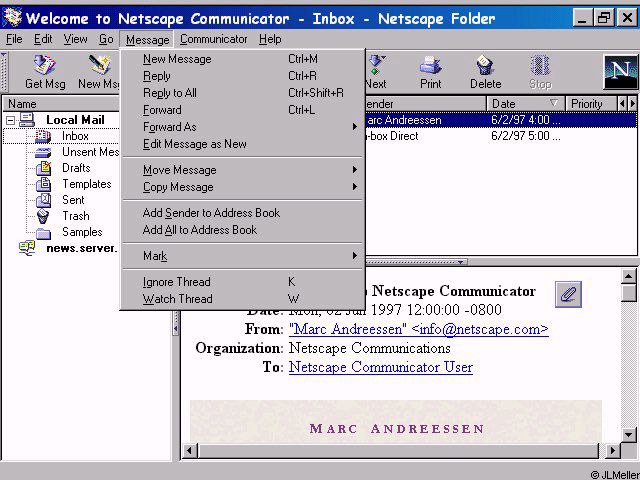
Task: Choose Reply from Message menu
Action: point(242,76)
